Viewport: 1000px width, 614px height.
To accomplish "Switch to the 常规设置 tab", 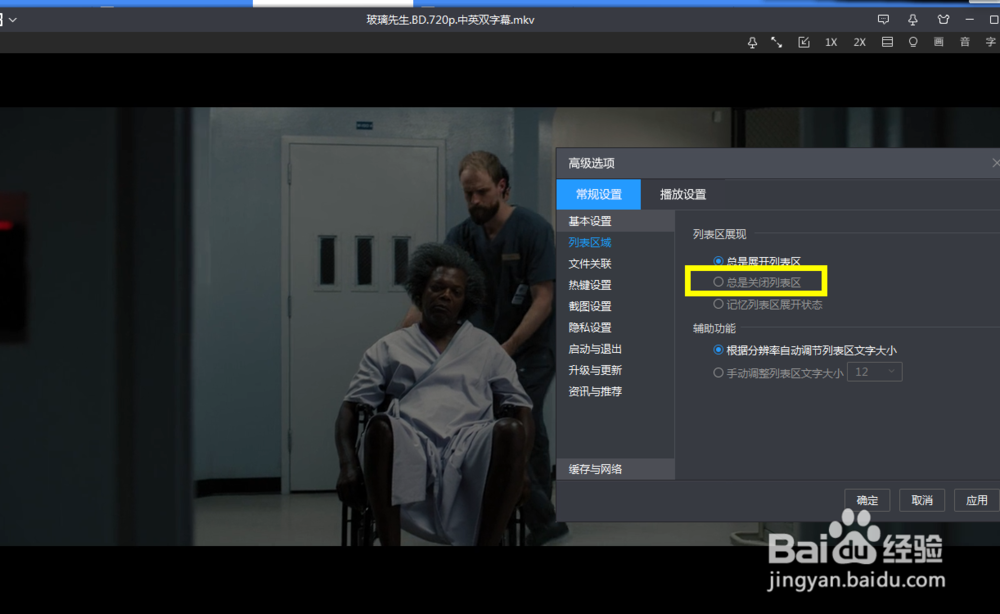I will 599,194.
